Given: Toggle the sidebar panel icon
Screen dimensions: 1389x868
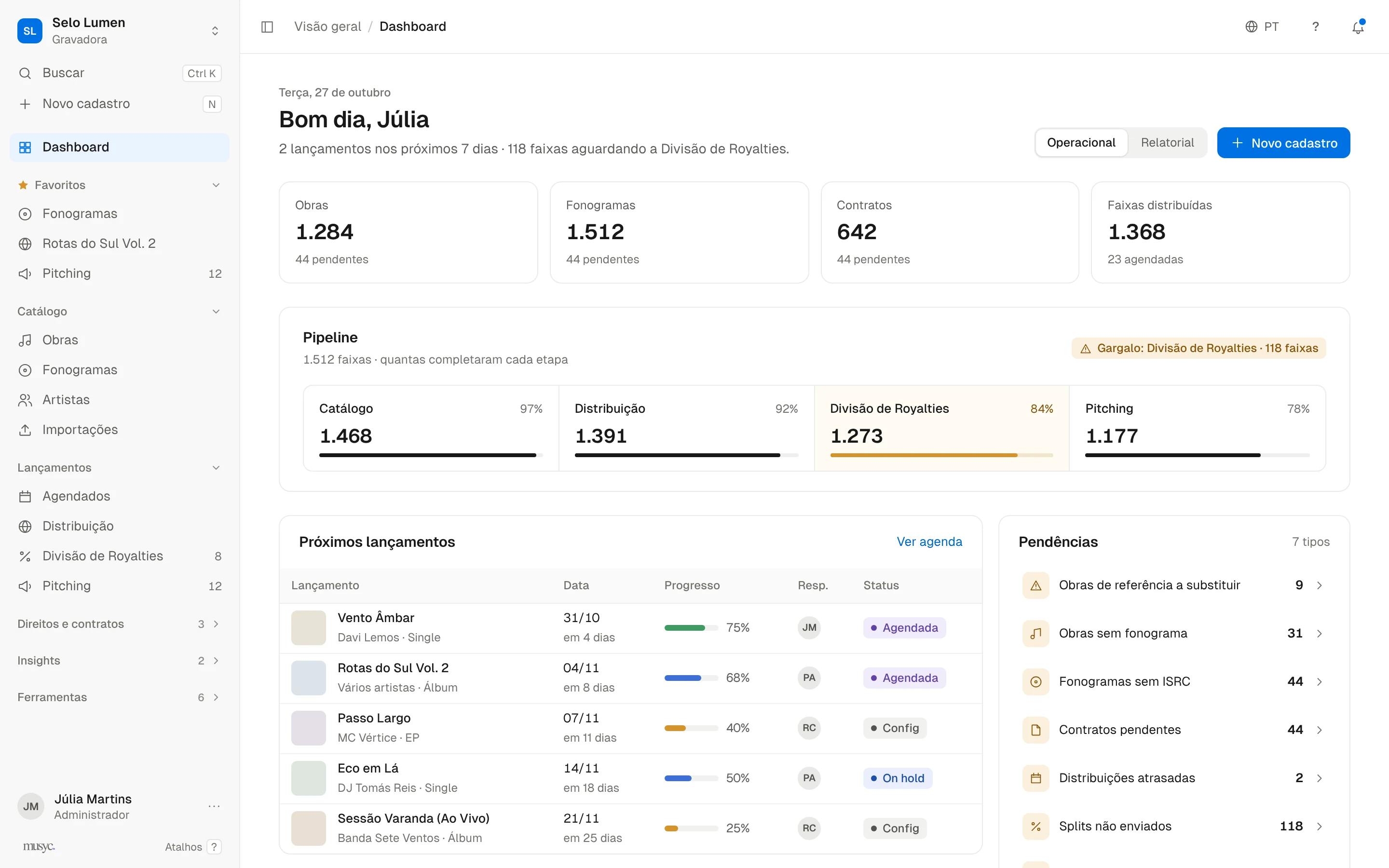Looking at the screenshot, I should tap(267, 27).
